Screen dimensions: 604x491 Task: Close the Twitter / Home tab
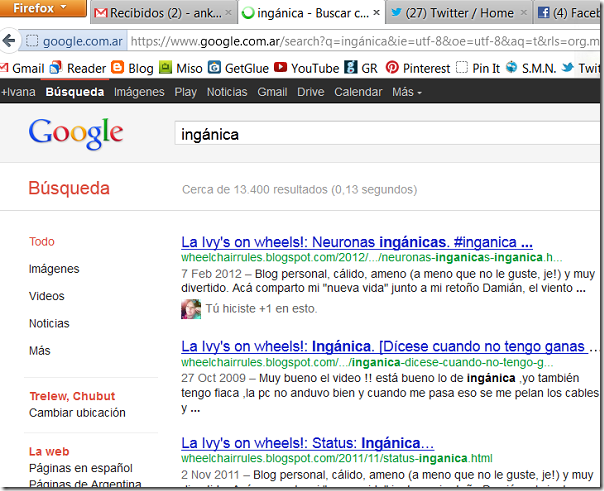(523, 13)
